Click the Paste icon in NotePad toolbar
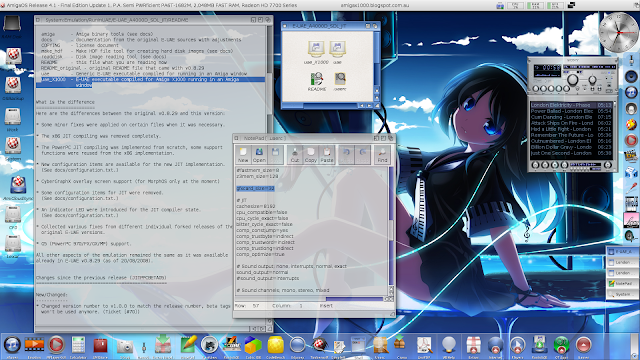This screenshot has width=640, height=360. (x=327, y=155)
